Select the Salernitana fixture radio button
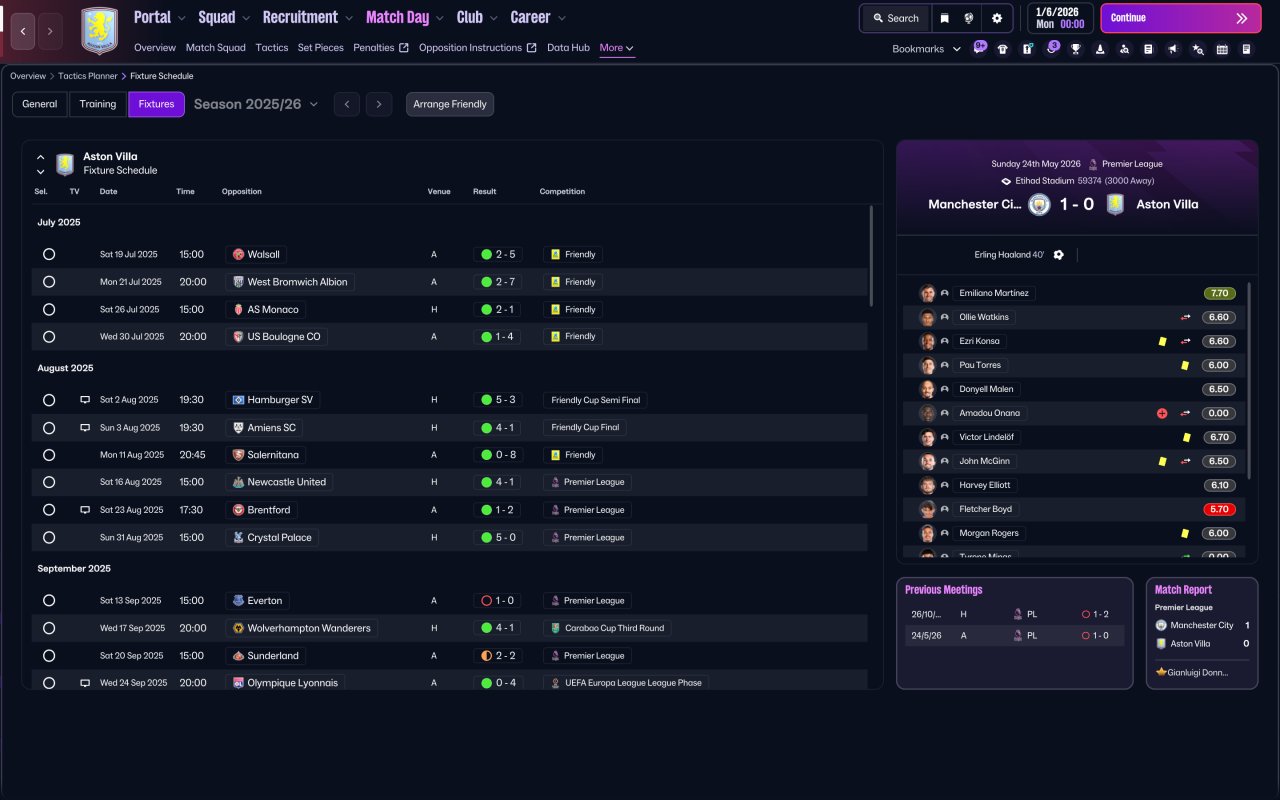Screen dimensions: 1280x800 [49, 455]
